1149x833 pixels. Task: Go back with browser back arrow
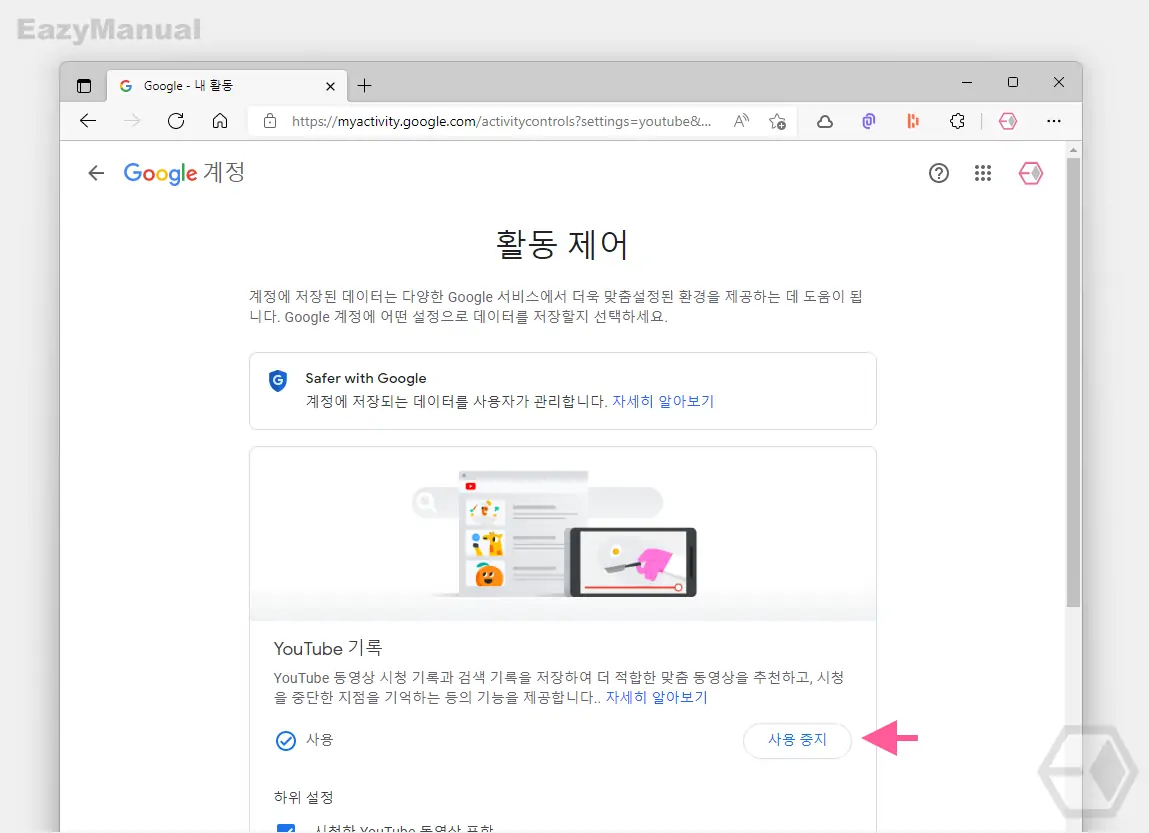coord(88,121)
